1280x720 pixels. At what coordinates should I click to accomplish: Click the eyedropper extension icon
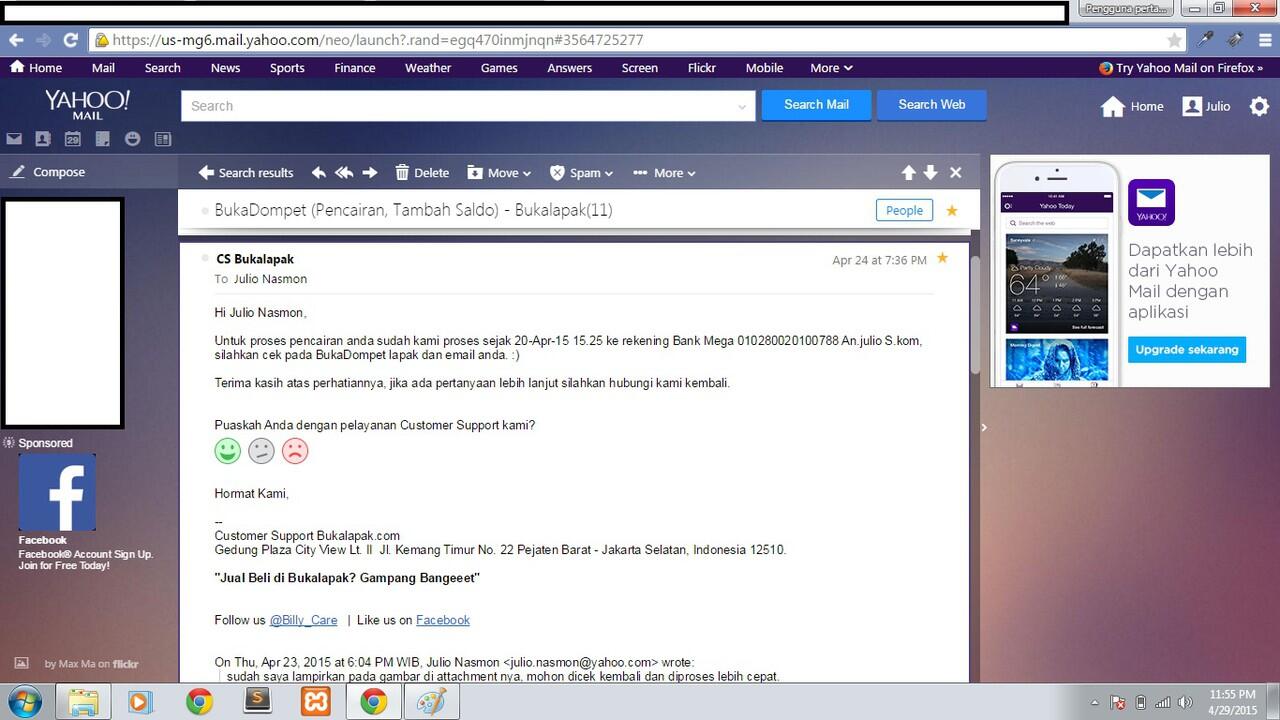[1207, 40]
